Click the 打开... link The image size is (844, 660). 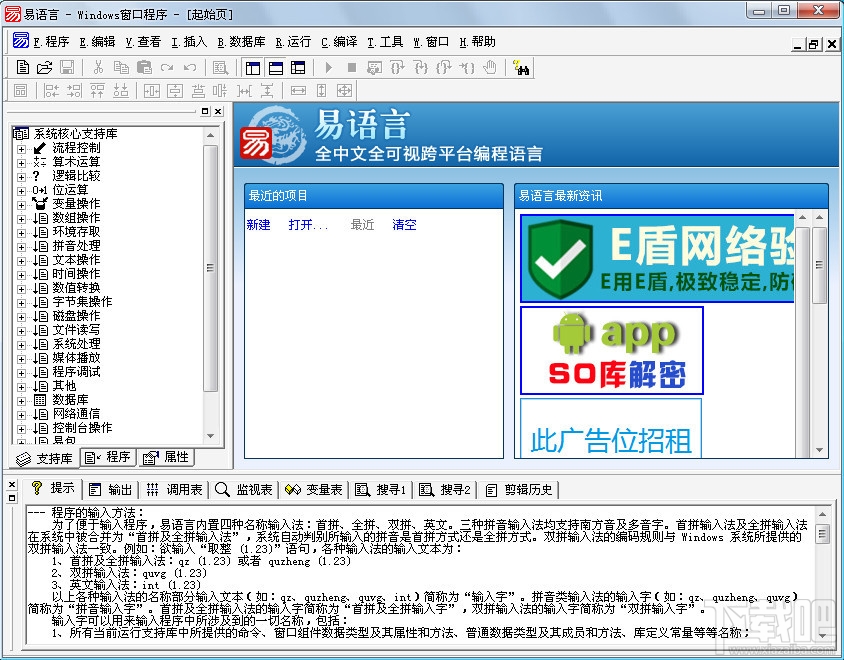[x=308, y=225]
